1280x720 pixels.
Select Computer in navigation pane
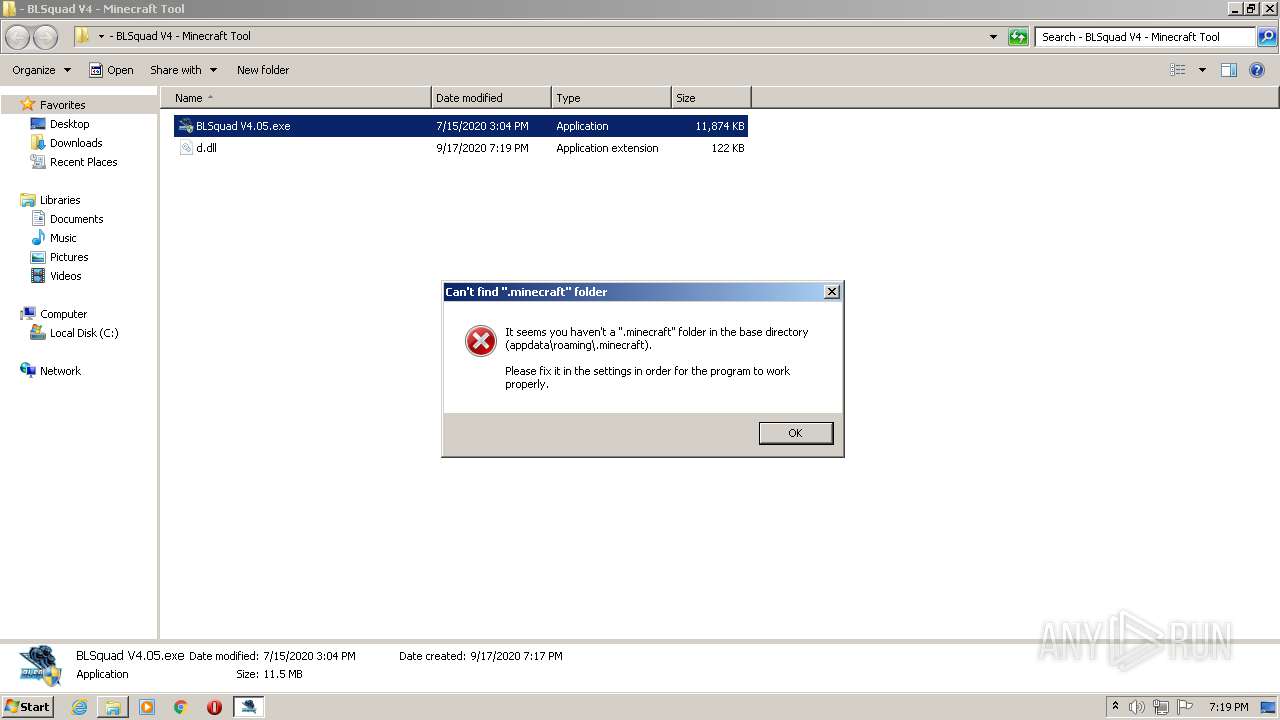coord(63,314)
